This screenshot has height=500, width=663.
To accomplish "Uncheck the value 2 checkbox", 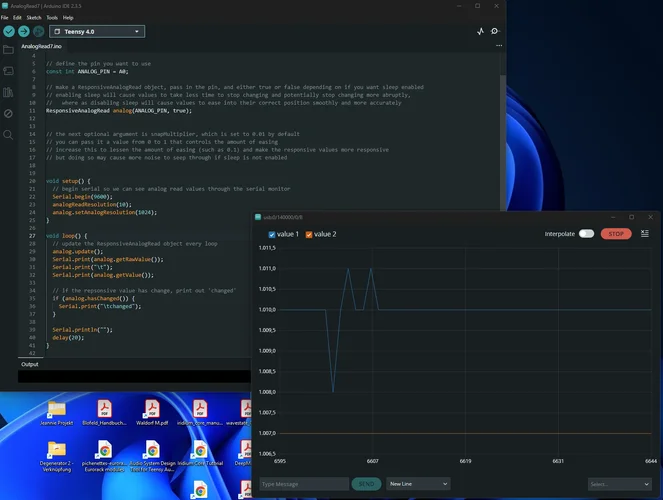I will click(308, 234).
